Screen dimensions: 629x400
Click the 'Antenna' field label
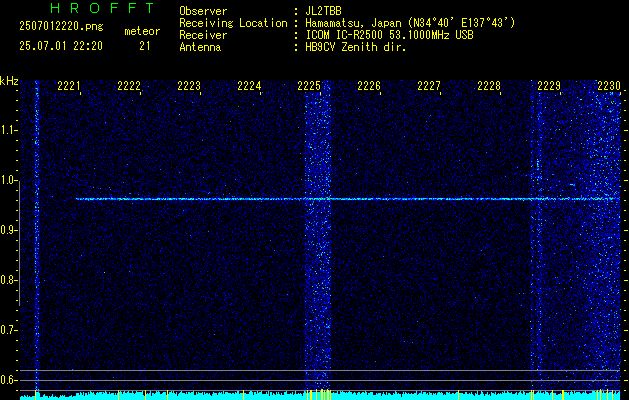200,47
